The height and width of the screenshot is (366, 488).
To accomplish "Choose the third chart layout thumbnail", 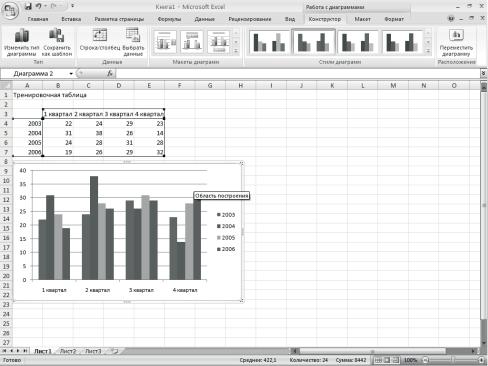I will pyautogui.click(x=218, y=42).
